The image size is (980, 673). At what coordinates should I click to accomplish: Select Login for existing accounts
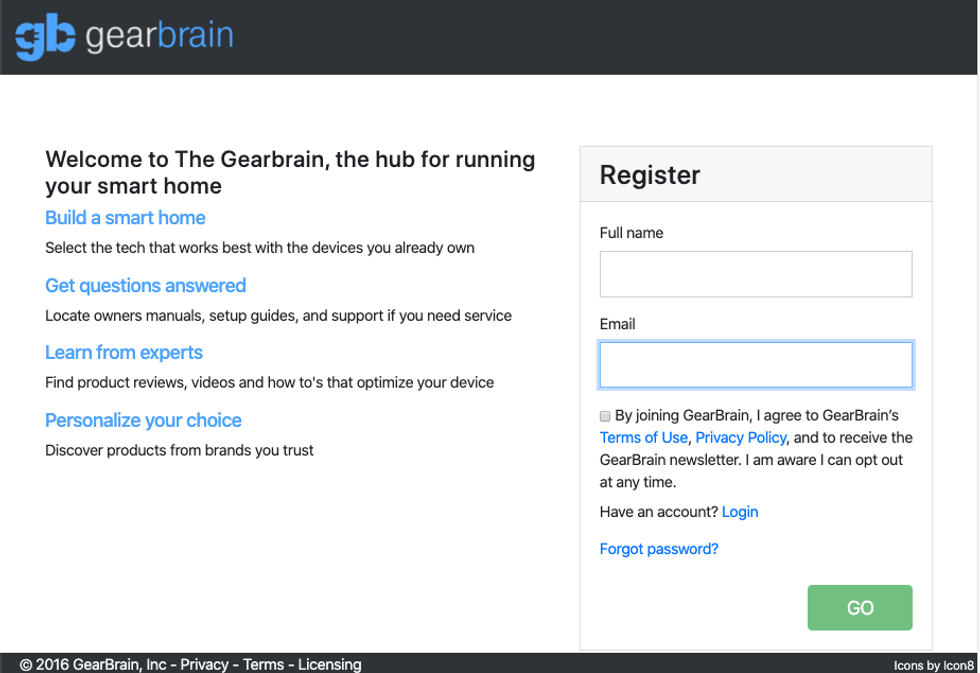740,512
